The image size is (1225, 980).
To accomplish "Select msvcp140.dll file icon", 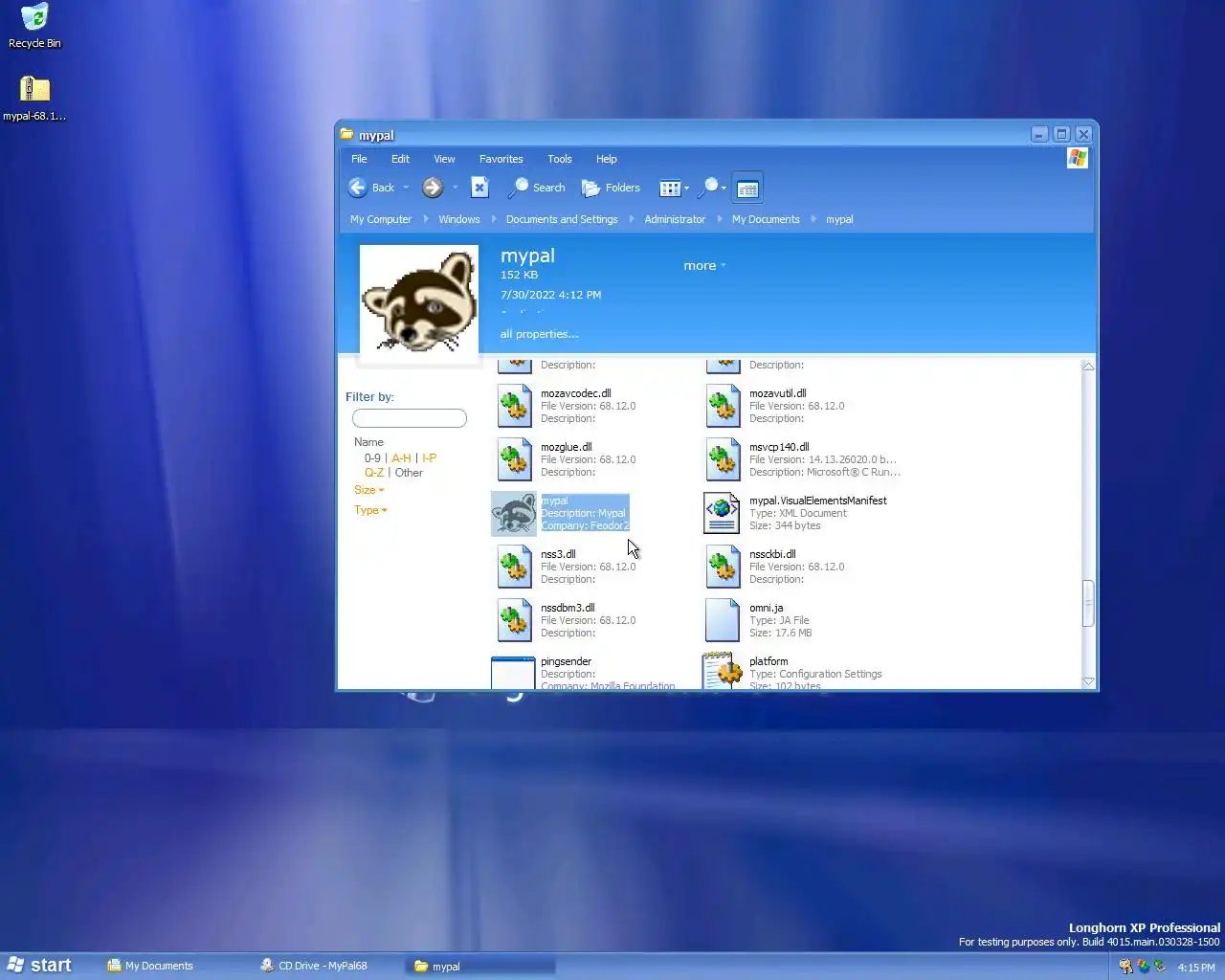I will [723, 459].
